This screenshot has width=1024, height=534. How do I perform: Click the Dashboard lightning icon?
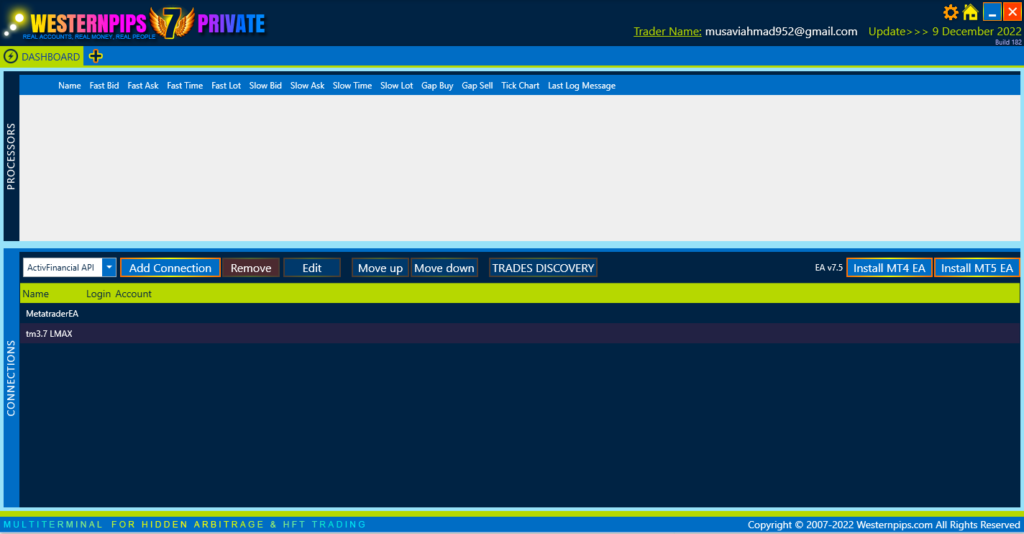point(10,56)
